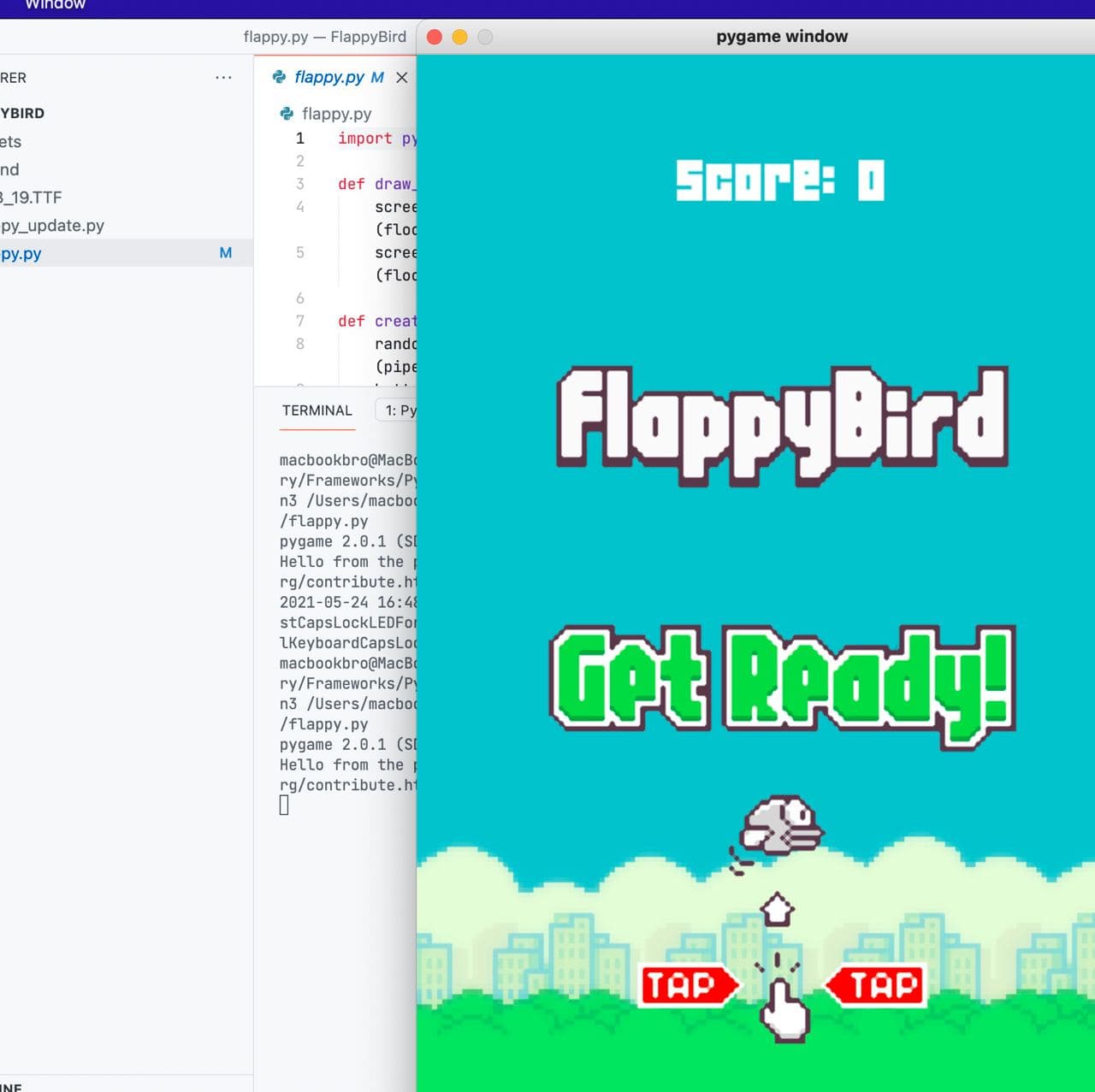
Task: Click the explorer more actions ellipsis
Action: [223, 77]
